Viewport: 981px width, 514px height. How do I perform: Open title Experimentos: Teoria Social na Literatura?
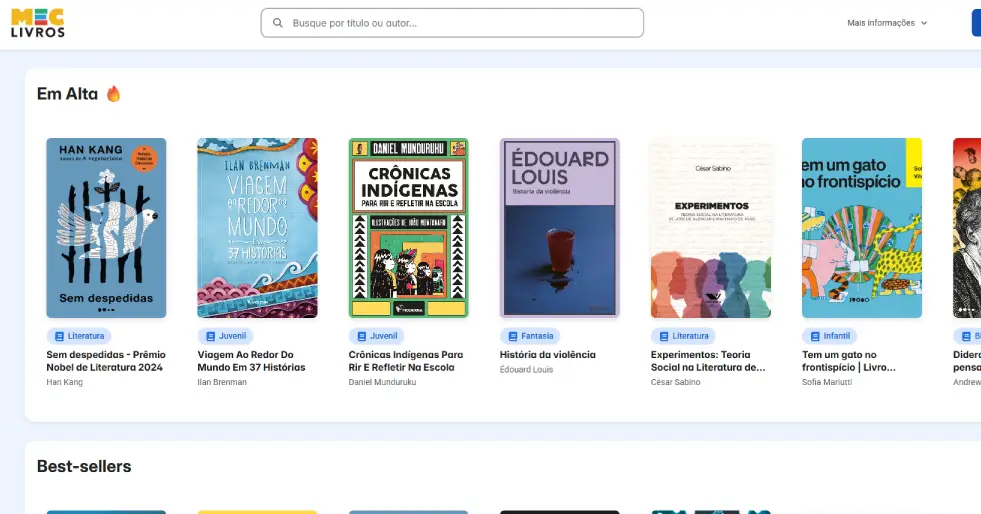[708, 361]
